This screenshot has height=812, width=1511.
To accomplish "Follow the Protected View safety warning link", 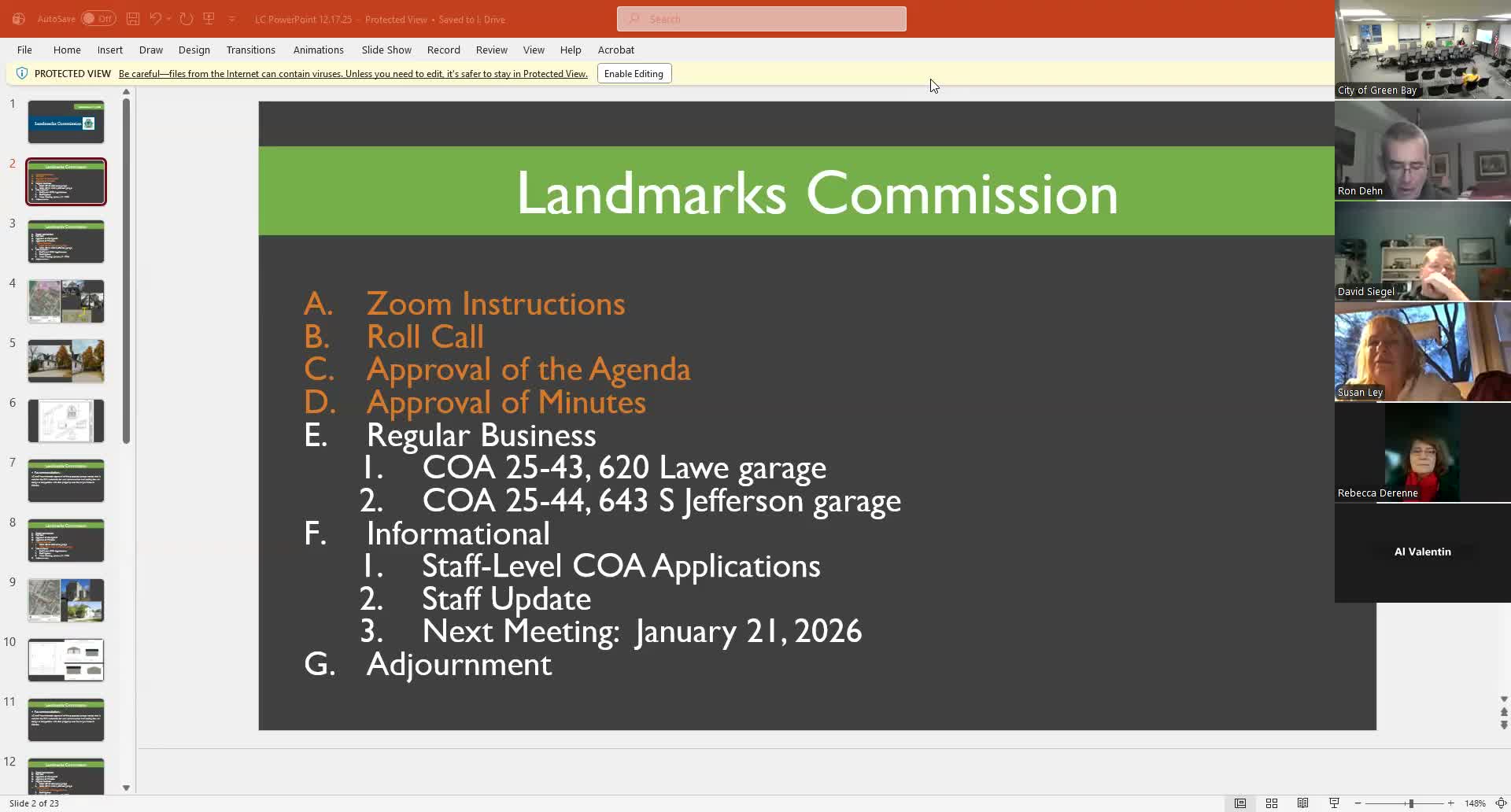I will tap(353, 73).
